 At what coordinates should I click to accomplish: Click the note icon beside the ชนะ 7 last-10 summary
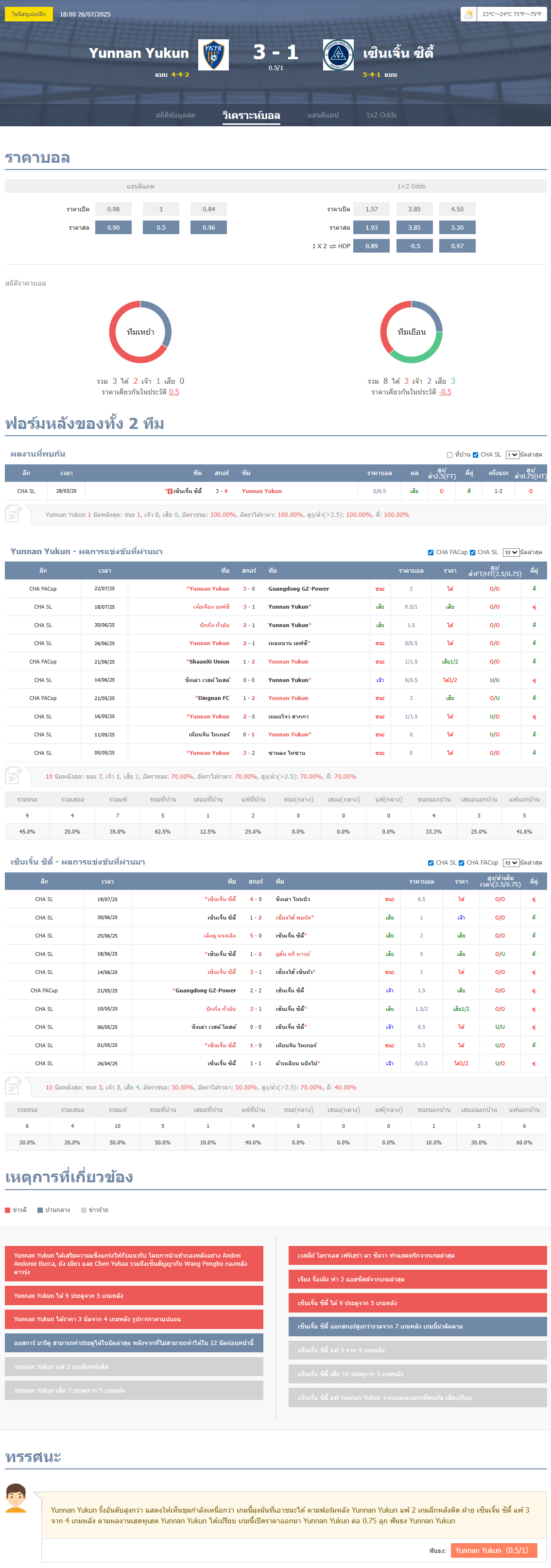point(14,775)
